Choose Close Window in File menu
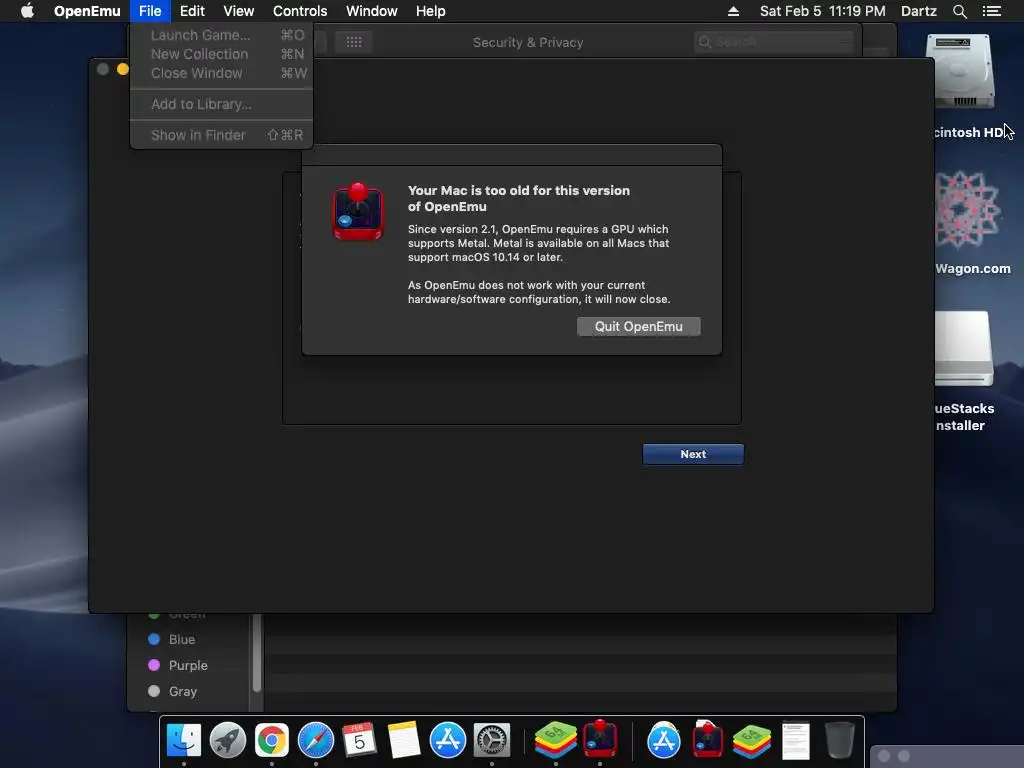The image size is (1024, 768). coord(221,73)
